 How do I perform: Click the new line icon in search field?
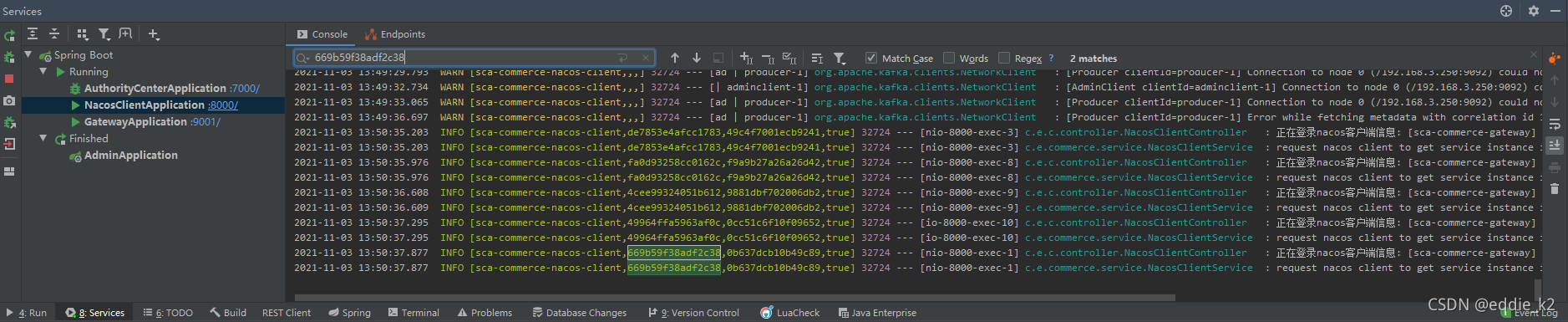point(622,58)
